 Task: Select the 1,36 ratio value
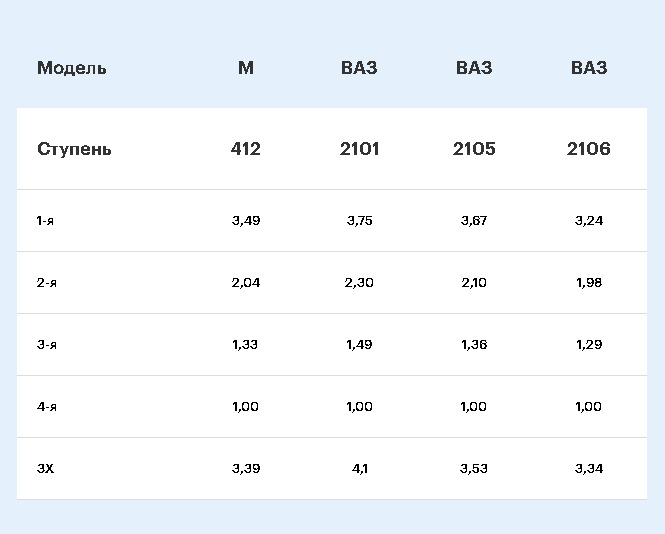click(x=474, y=344)
